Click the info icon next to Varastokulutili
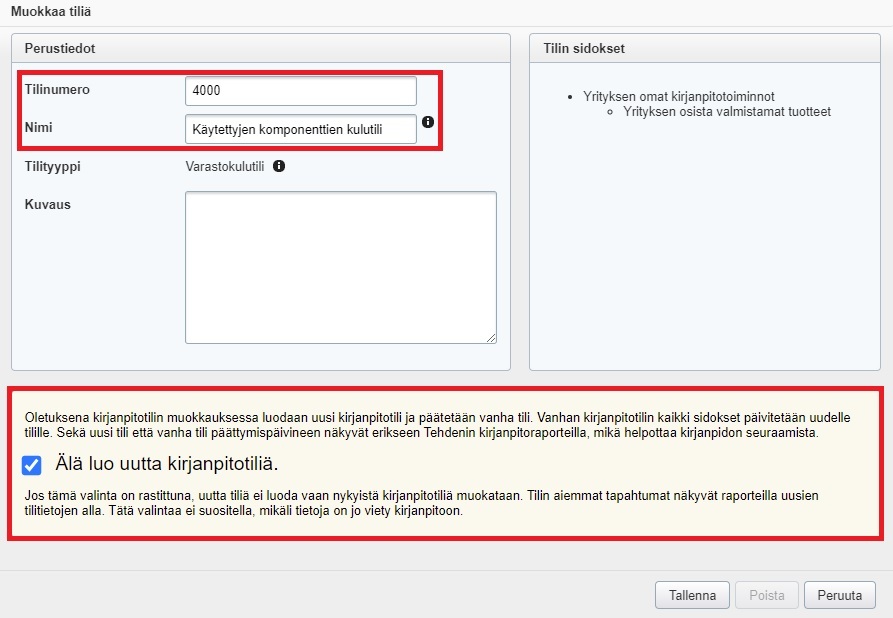Image resolution: width=893 pixels, height=618 pixels. [x=279, y=166]
